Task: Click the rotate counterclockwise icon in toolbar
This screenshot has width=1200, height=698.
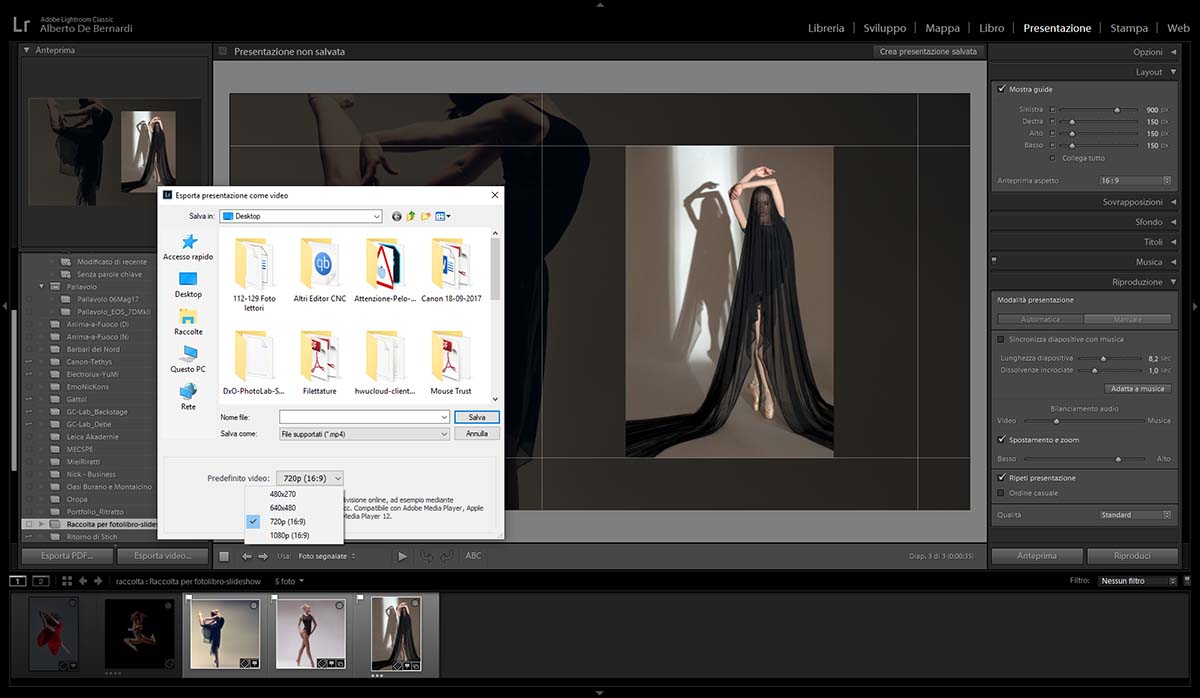Action: 427,556
